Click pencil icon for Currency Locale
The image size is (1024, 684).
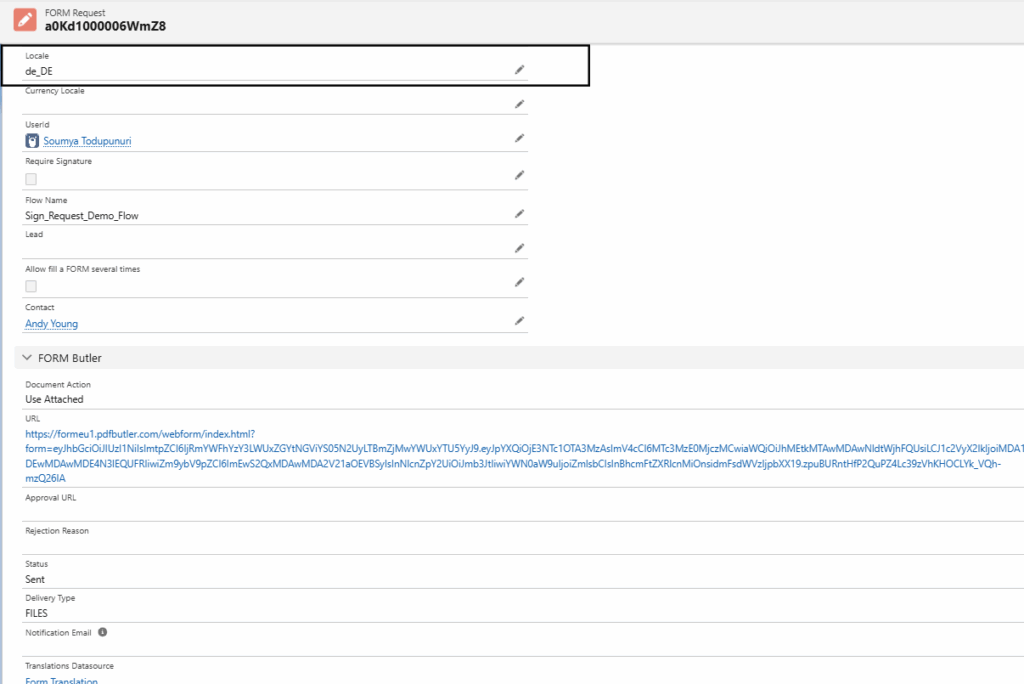(519, 104)
